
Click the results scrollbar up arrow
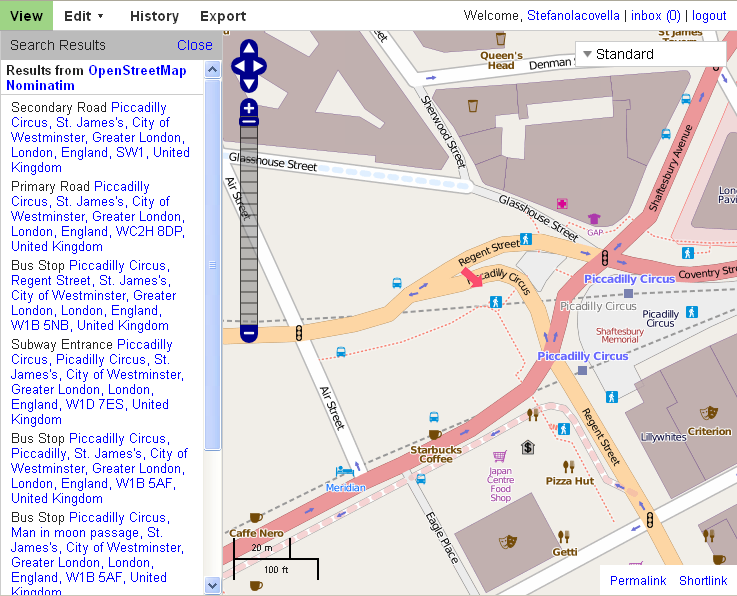[x=212, y=70]
